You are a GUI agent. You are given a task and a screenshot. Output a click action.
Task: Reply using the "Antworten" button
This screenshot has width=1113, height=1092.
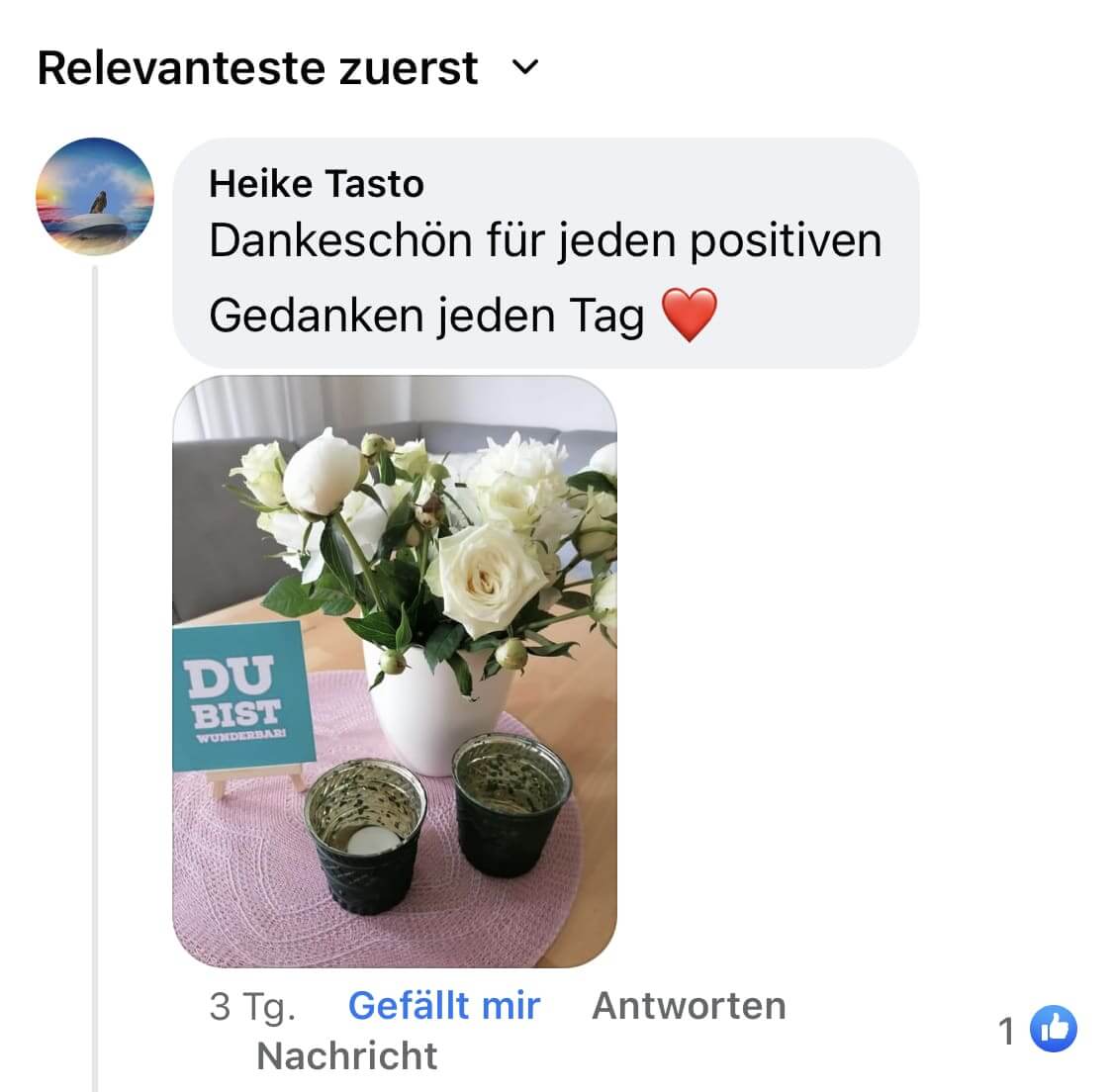coord(690,1005)
